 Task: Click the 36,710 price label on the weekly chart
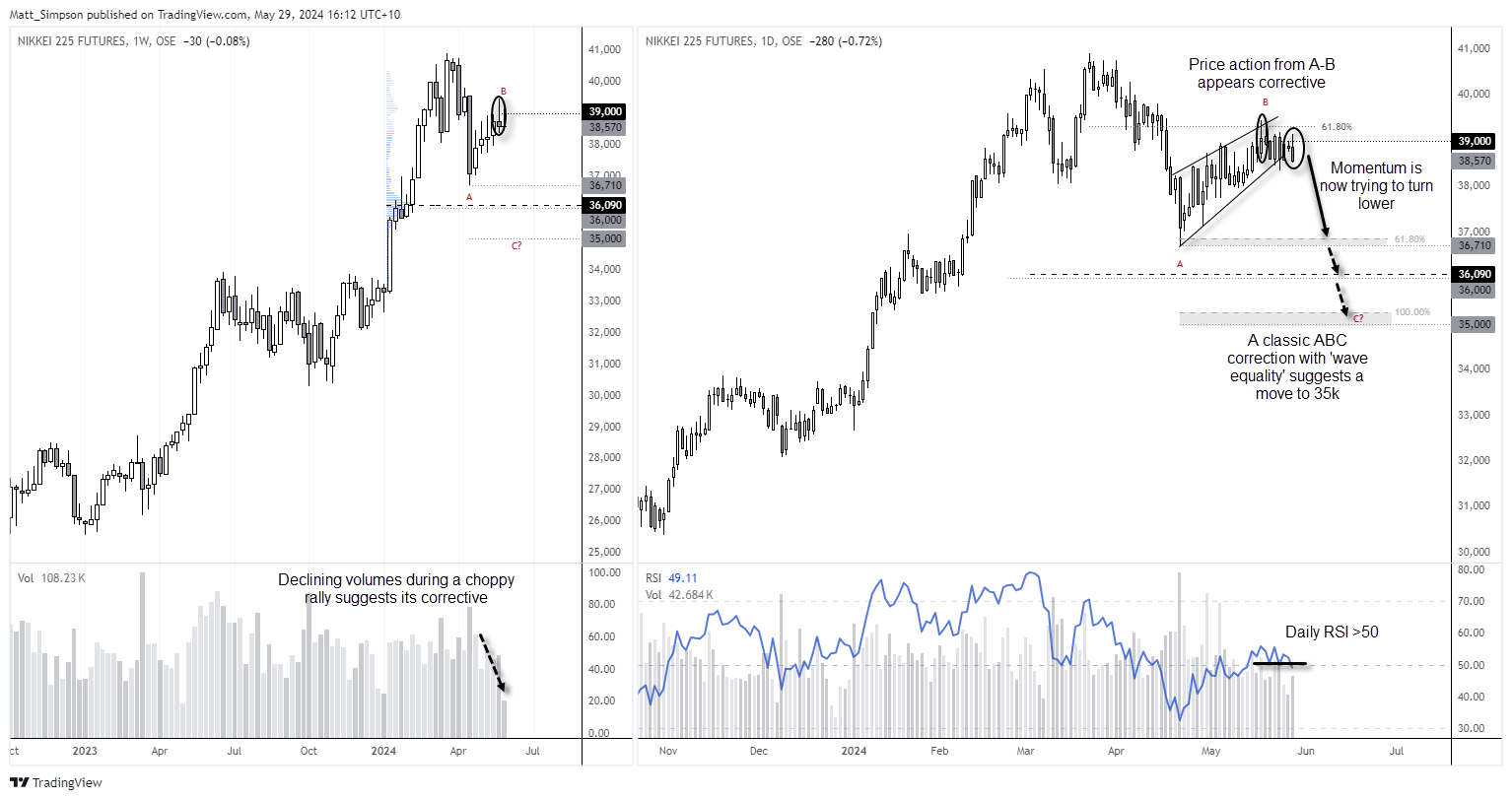point(605,185)
